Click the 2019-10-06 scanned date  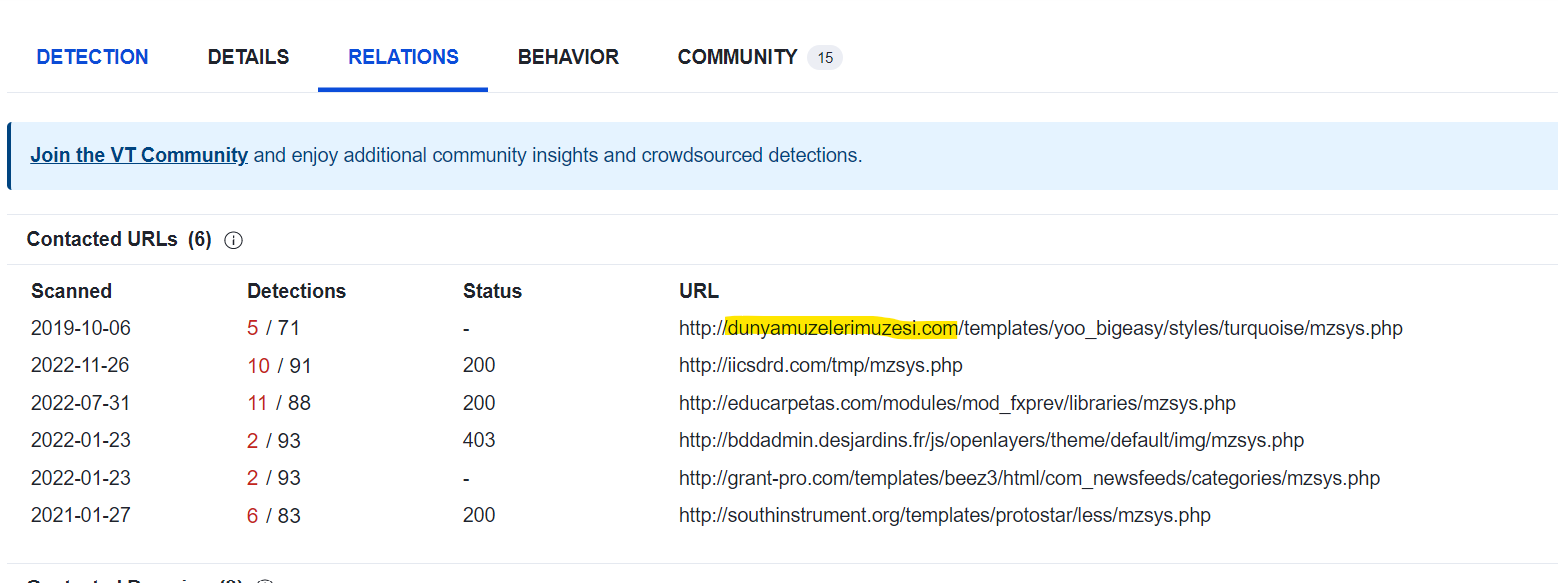(81, 328)
